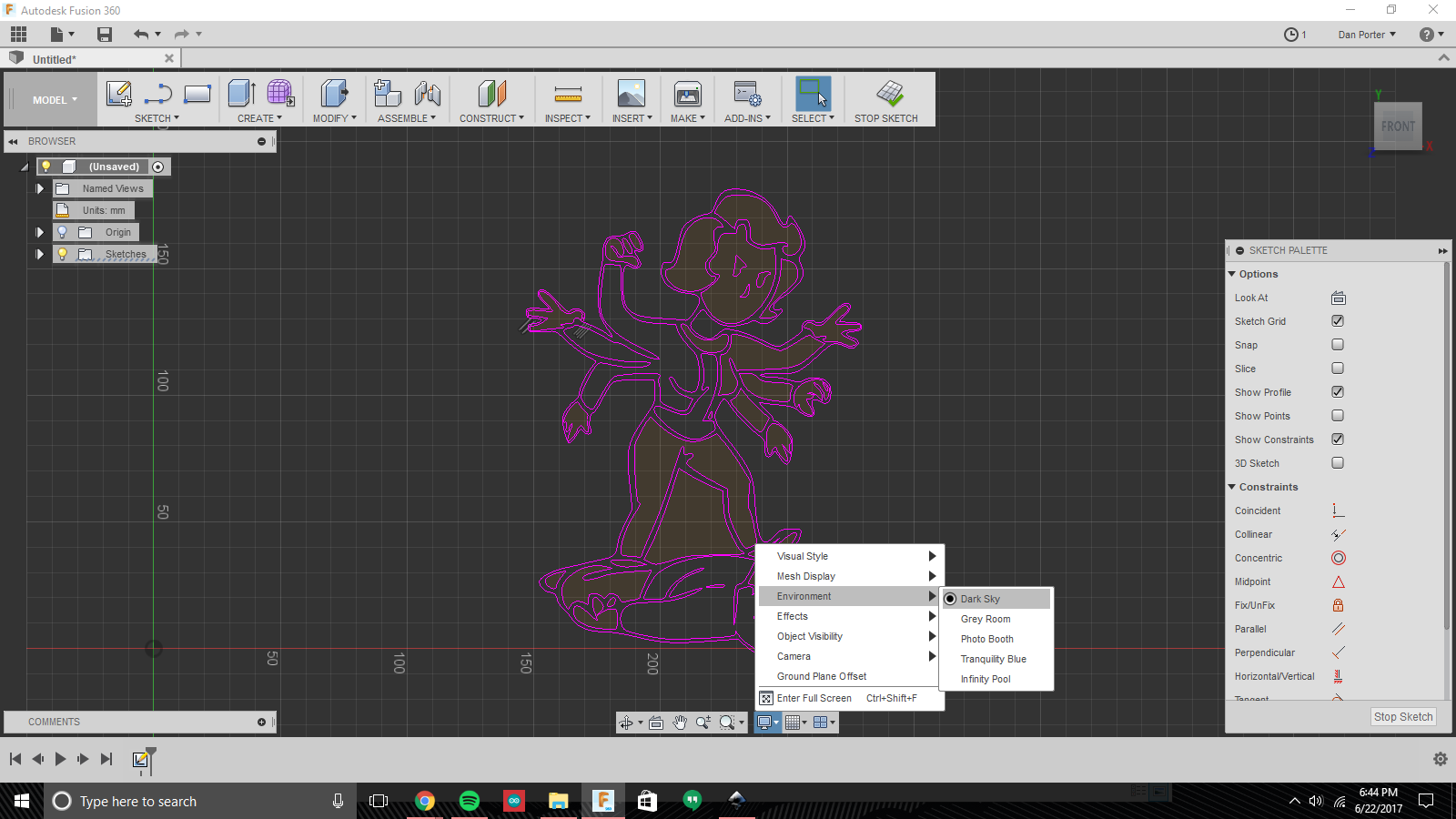Viewport: 1456px width, 819px height.
Task: Enable the 3D Sketch checkbox
Action: click(x=1338, y=463)
